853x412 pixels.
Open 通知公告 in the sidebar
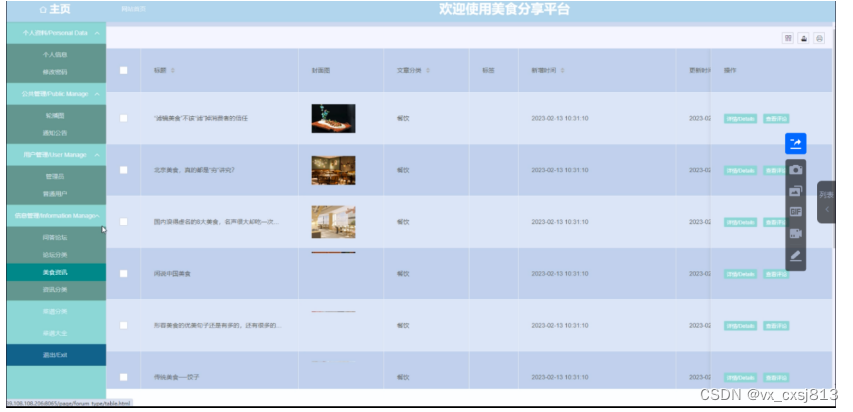55,133
